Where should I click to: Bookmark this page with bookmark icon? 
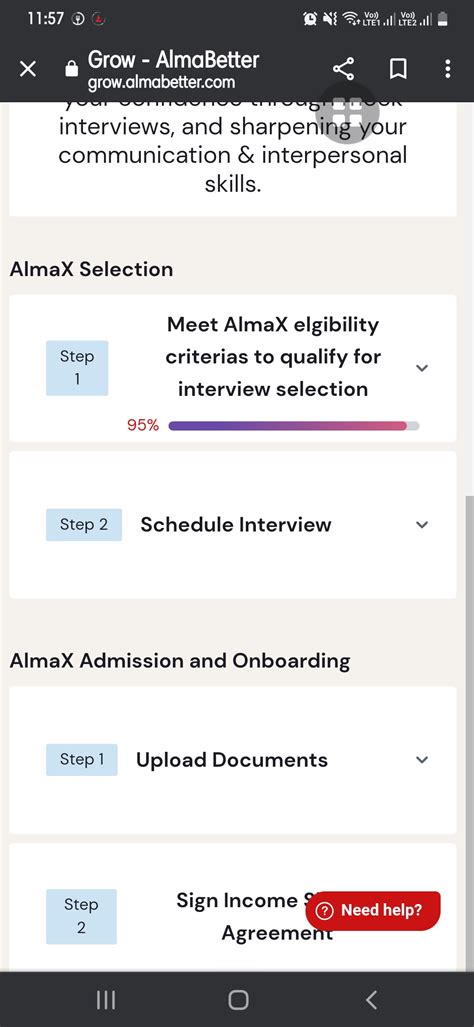pyautogui.click(x=398, y=69)
